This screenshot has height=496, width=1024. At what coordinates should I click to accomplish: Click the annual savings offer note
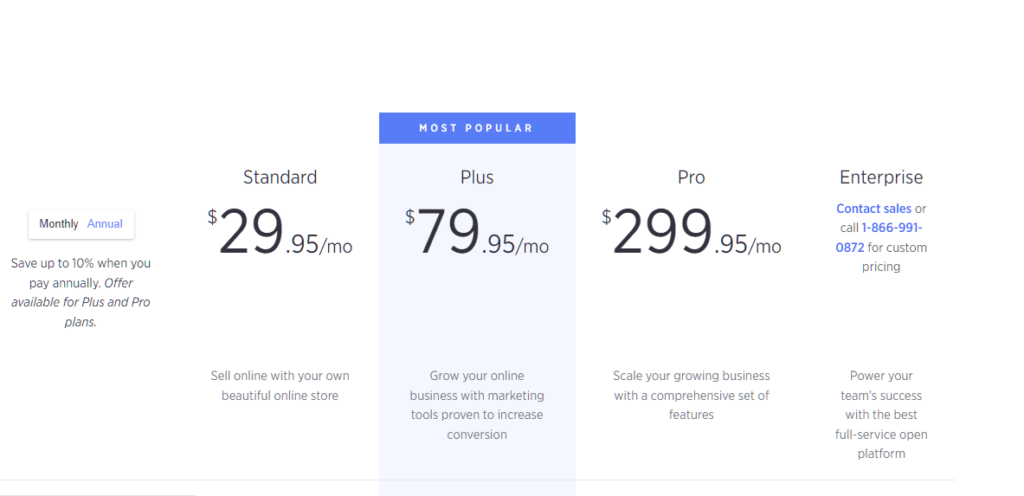coord(80,292)
